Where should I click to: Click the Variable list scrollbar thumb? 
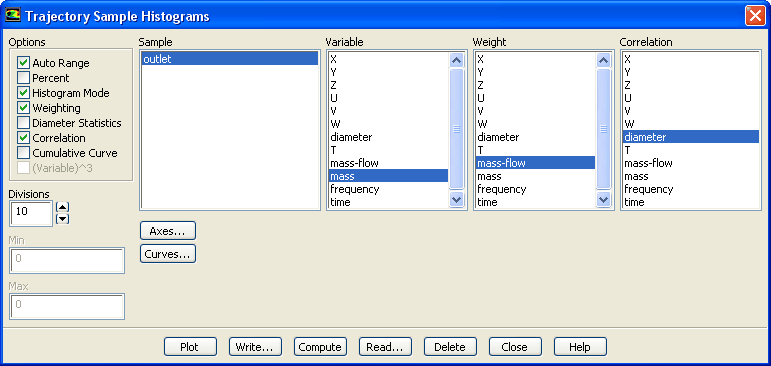click(x=457, y=129)
